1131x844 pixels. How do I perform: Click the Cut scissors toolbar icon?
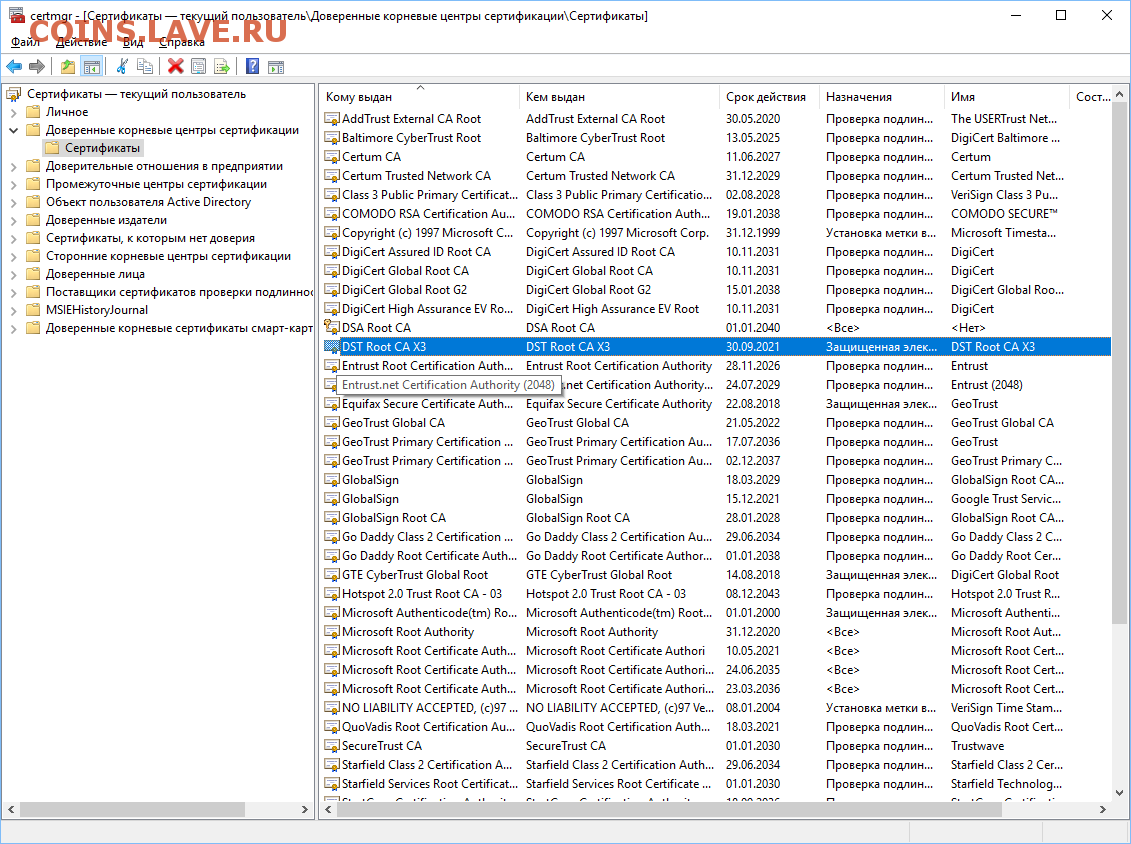click(x=122, y=67)
